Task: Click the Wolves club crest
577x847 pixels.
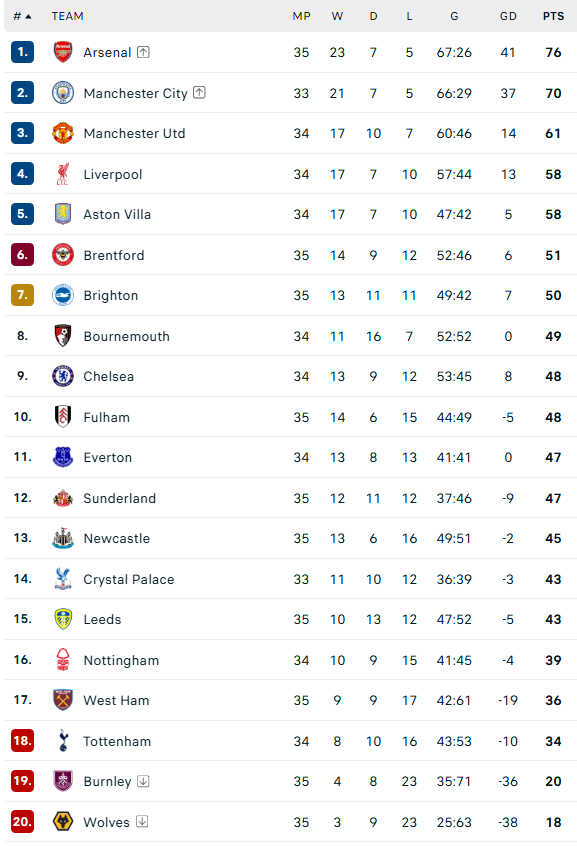Action: [63, 822]
